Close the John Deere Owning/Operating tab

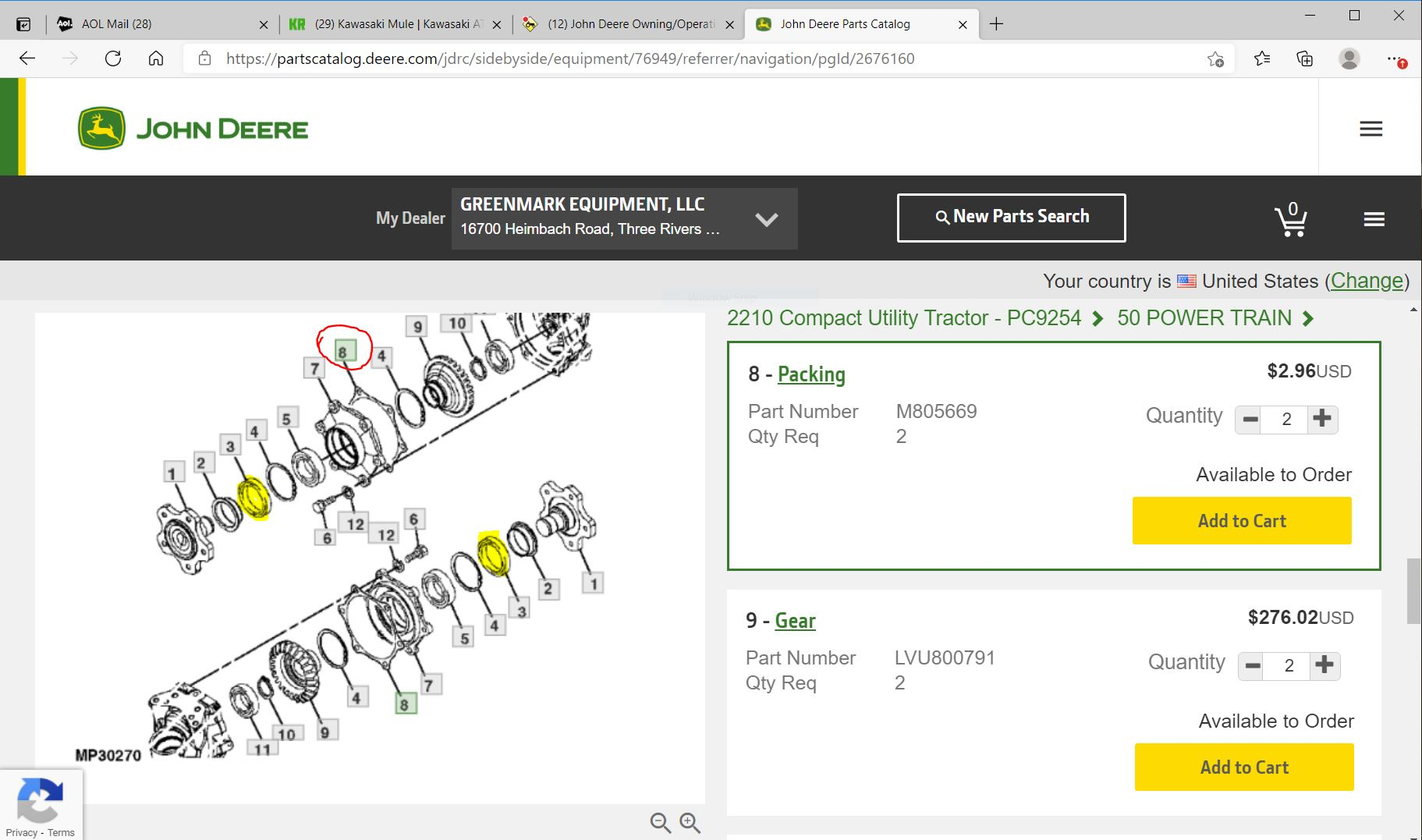[729, 24]
